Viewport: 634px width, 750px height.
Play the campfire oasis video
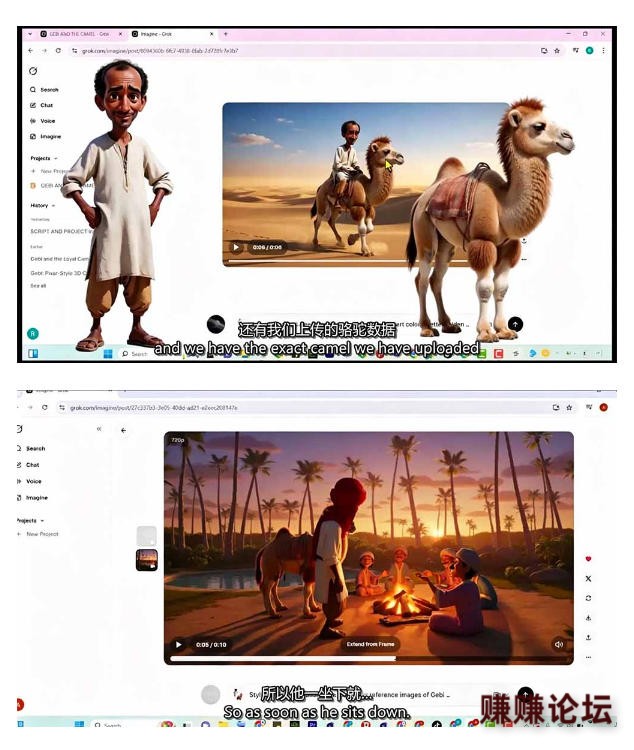tap(178, 644)
